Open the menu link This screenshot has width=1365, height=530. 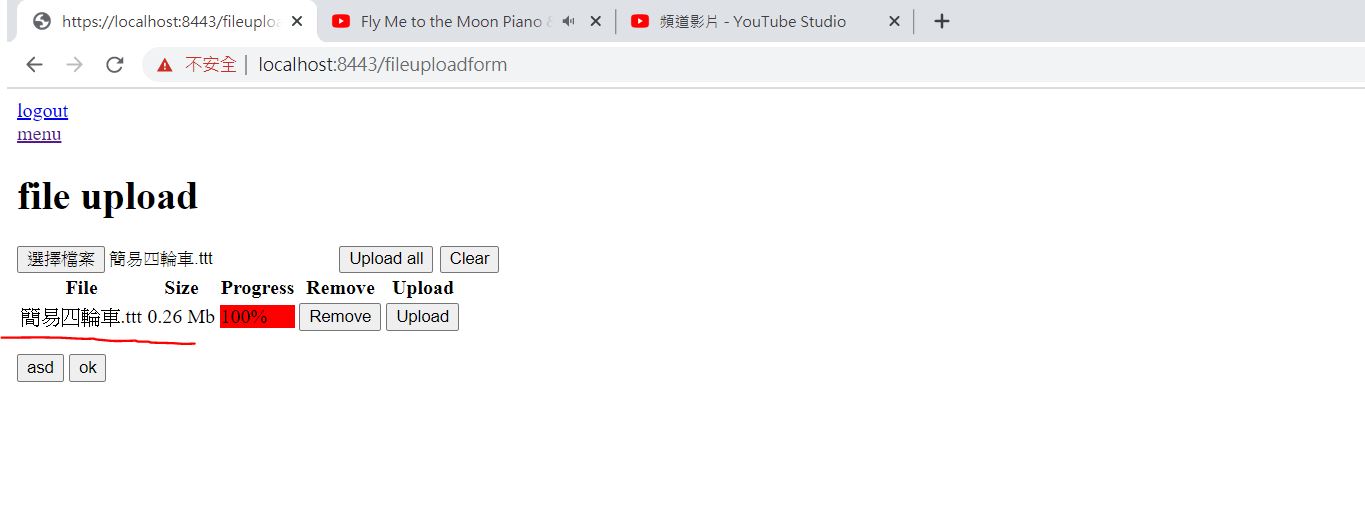pos(39,134)
